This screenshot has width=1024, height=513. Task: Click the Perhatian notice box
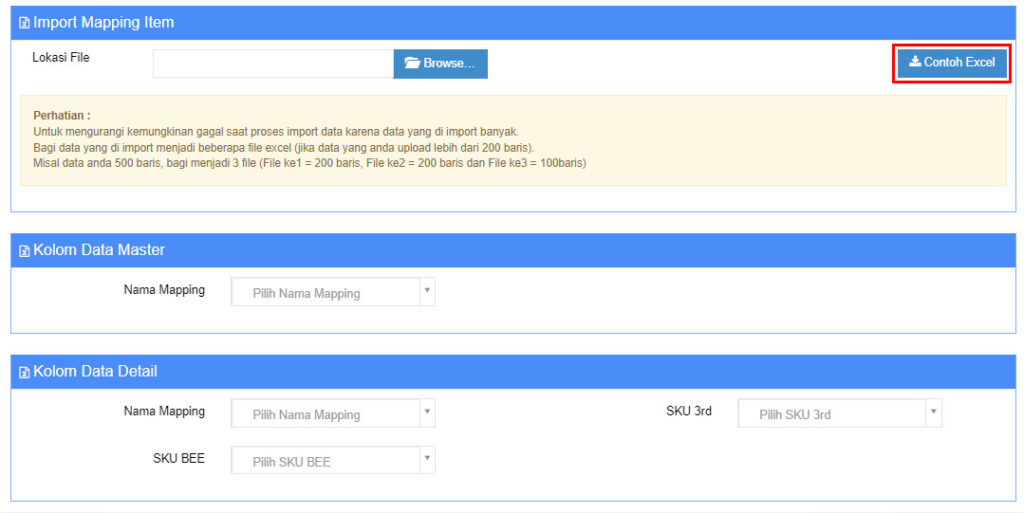512,140
